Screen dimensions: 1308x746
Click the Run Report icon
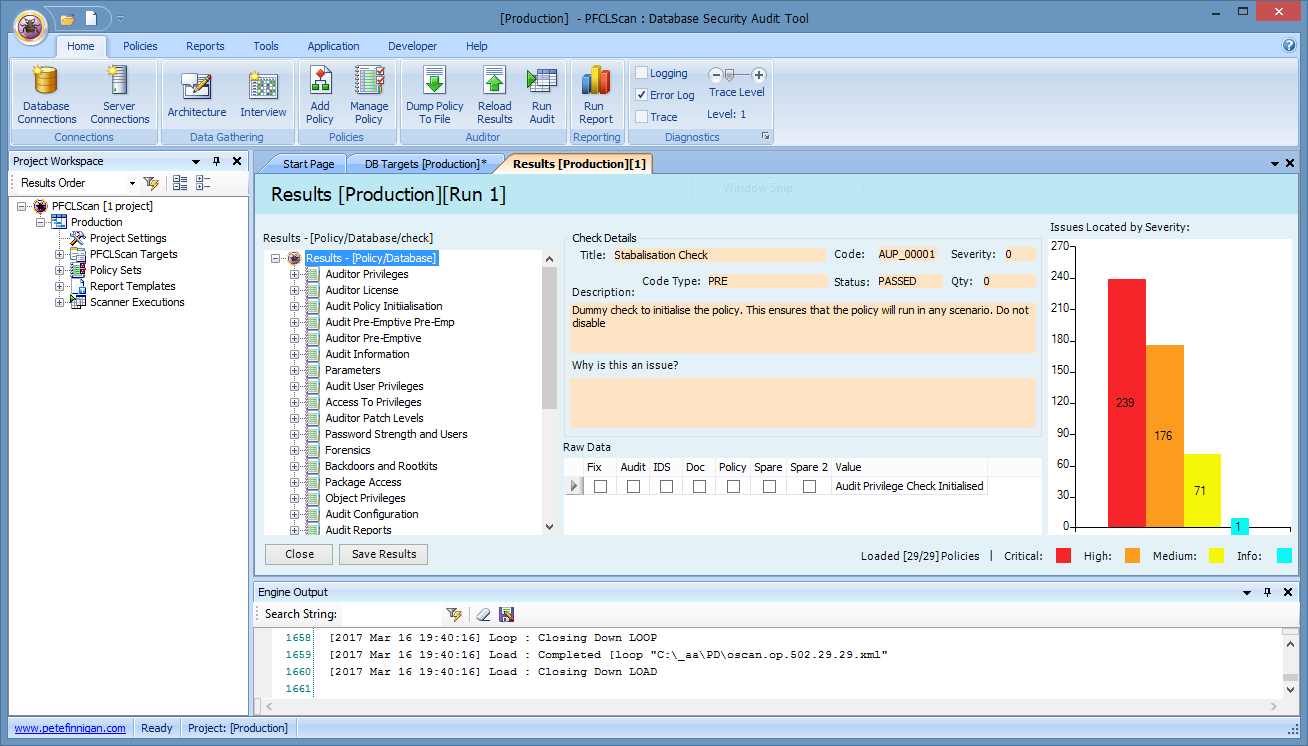coord(596,95)
